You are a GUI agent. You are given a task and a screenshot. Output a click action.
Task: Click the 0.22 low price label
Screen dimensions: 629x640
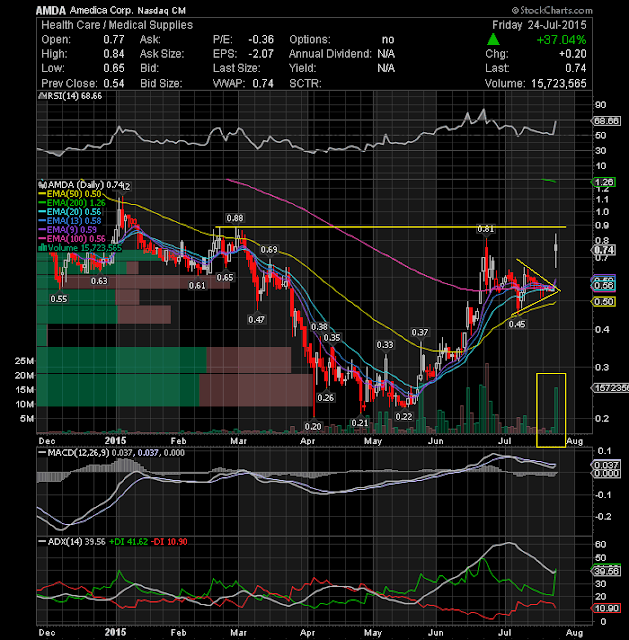[x=404, y=416]
